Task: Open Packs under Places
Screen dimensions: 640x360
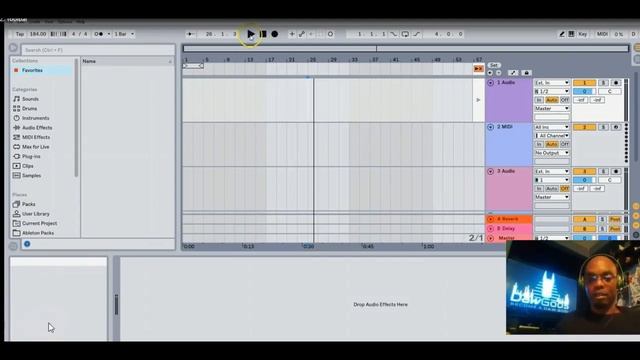Action: point(29,204)
